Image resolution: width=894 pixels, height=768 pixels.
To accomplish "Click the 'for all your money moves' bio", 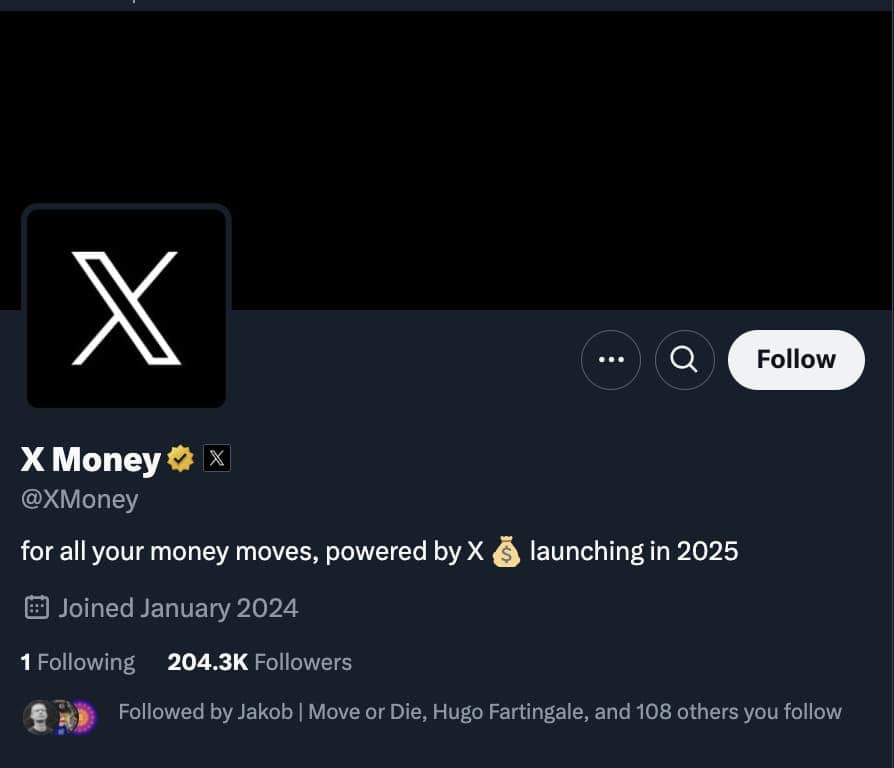I will pos(240,551).
